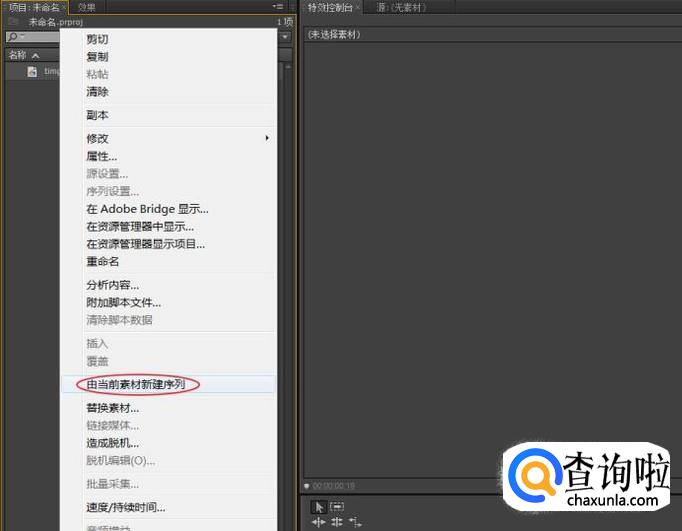682x531 pixels.
Task: Click the 00:00:00:18 timecode
Action: [334, 486]
